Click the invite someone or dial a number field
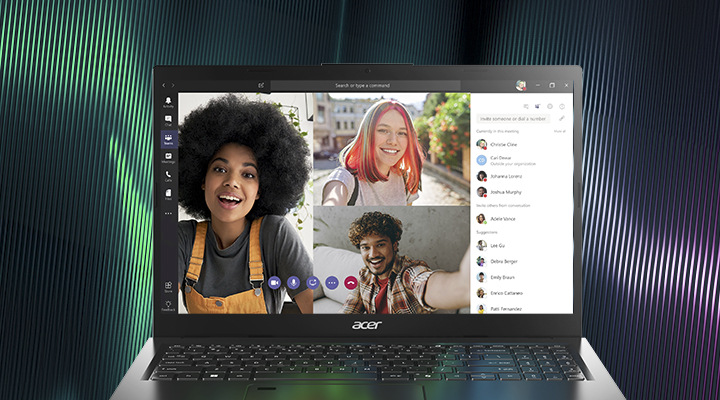Viewport: 720px width, 400px height. point(512,118)
